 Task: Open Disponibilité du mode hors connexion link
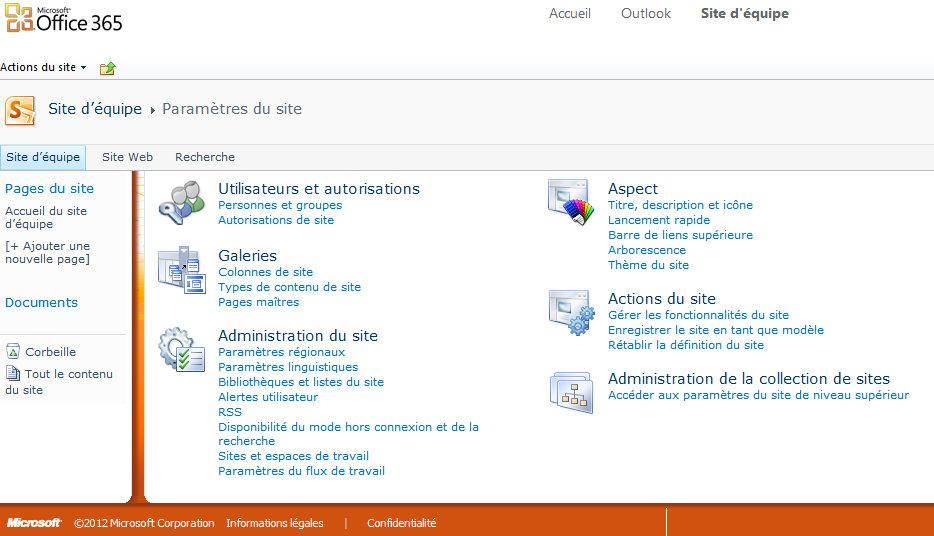pos(348,434)
